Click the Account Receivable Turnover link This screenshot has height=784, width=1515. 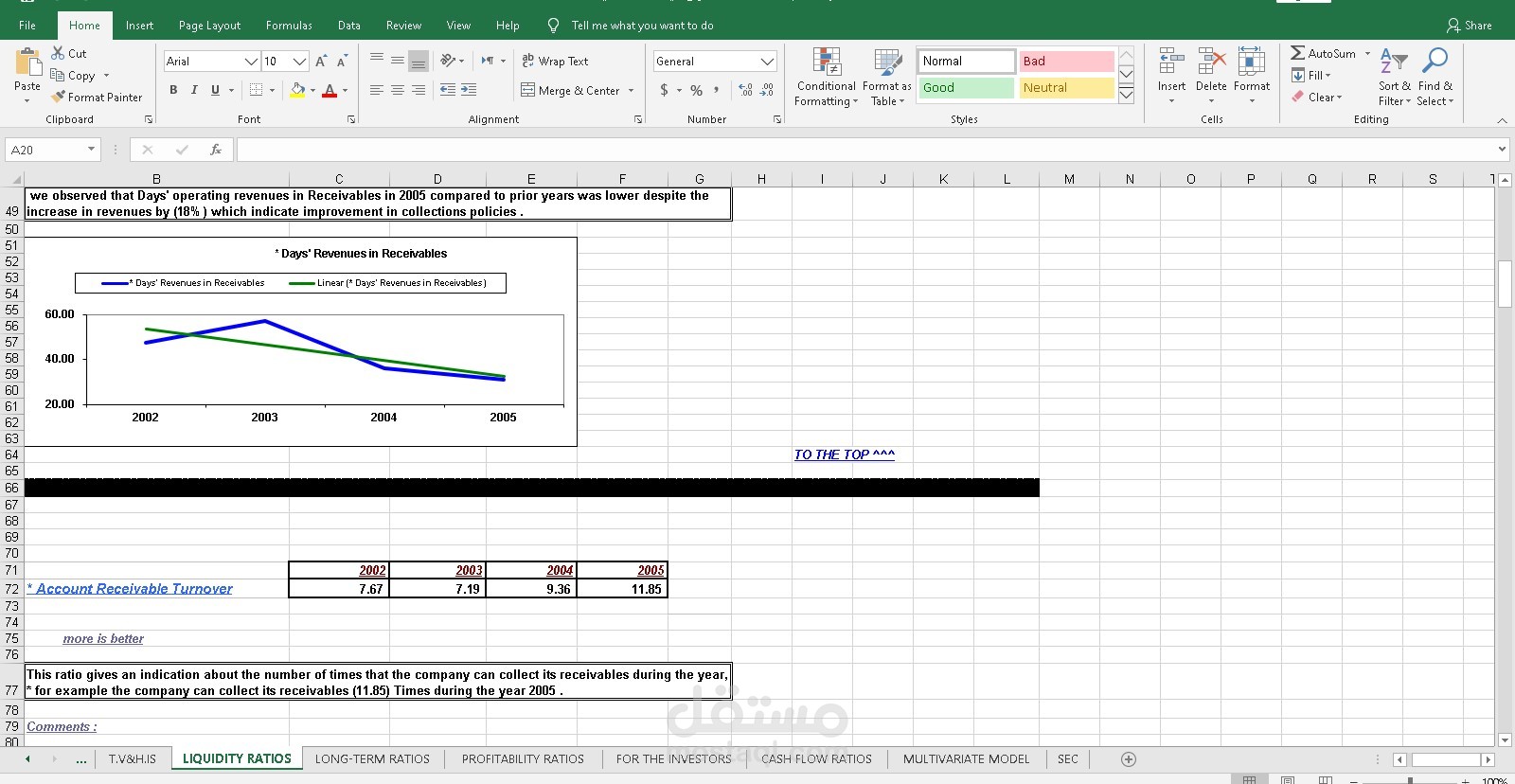click(x=130, y=589)
